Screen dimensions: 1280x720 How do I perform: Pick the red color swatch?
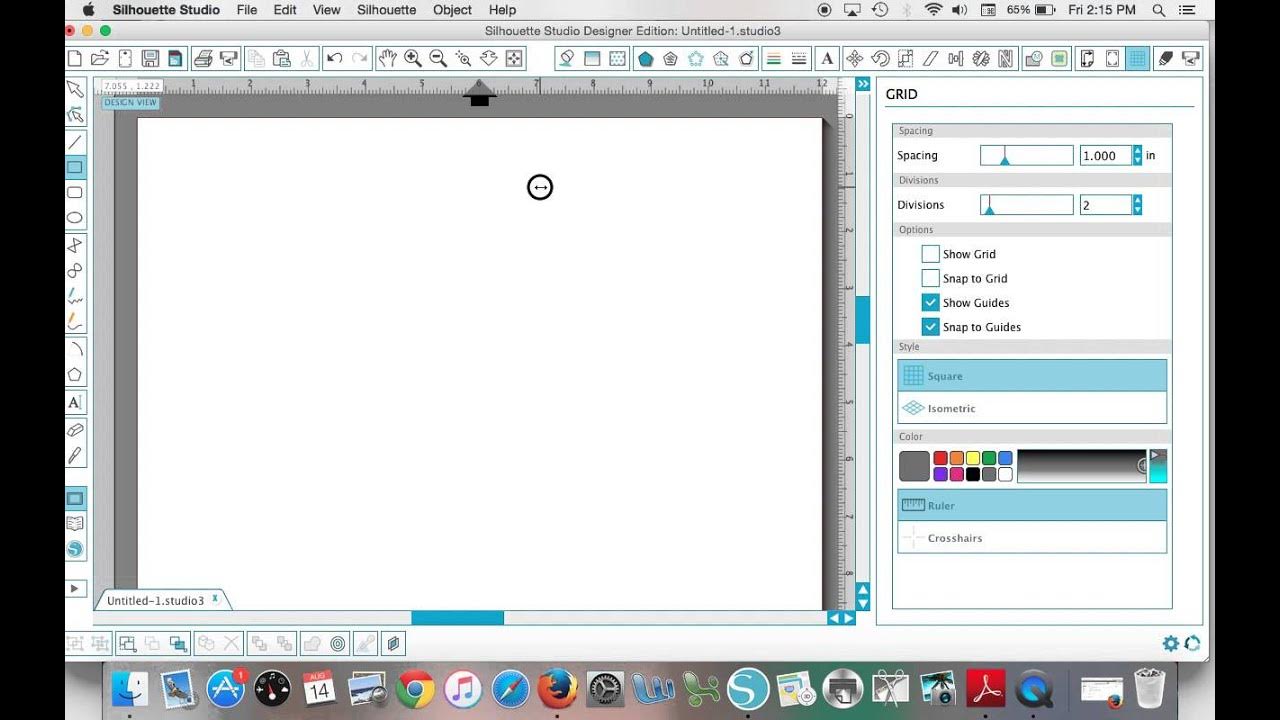pos(940,458)
